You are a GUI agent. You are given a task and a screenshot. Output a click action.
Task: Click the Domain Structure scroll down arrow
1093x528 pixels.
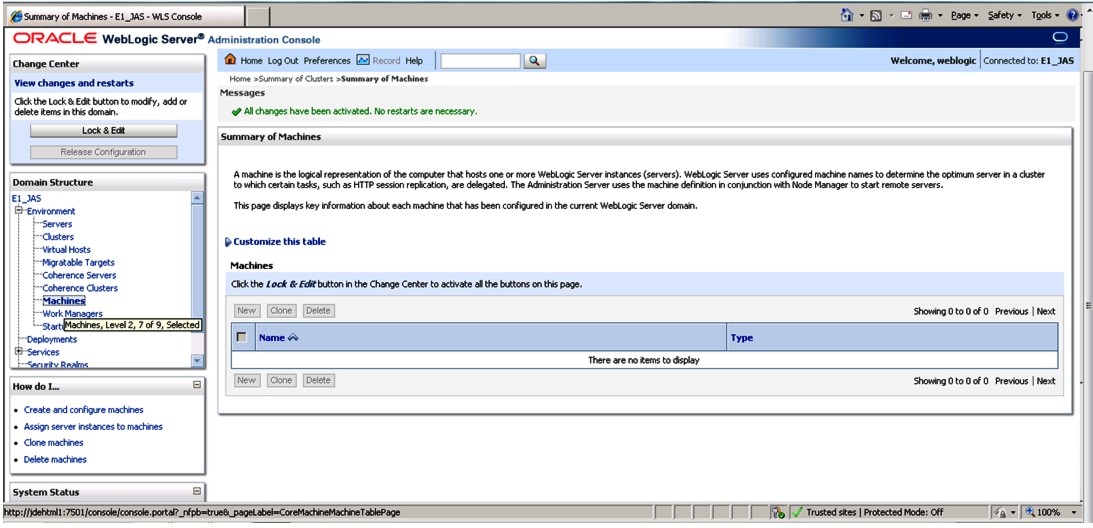(197, 361)
